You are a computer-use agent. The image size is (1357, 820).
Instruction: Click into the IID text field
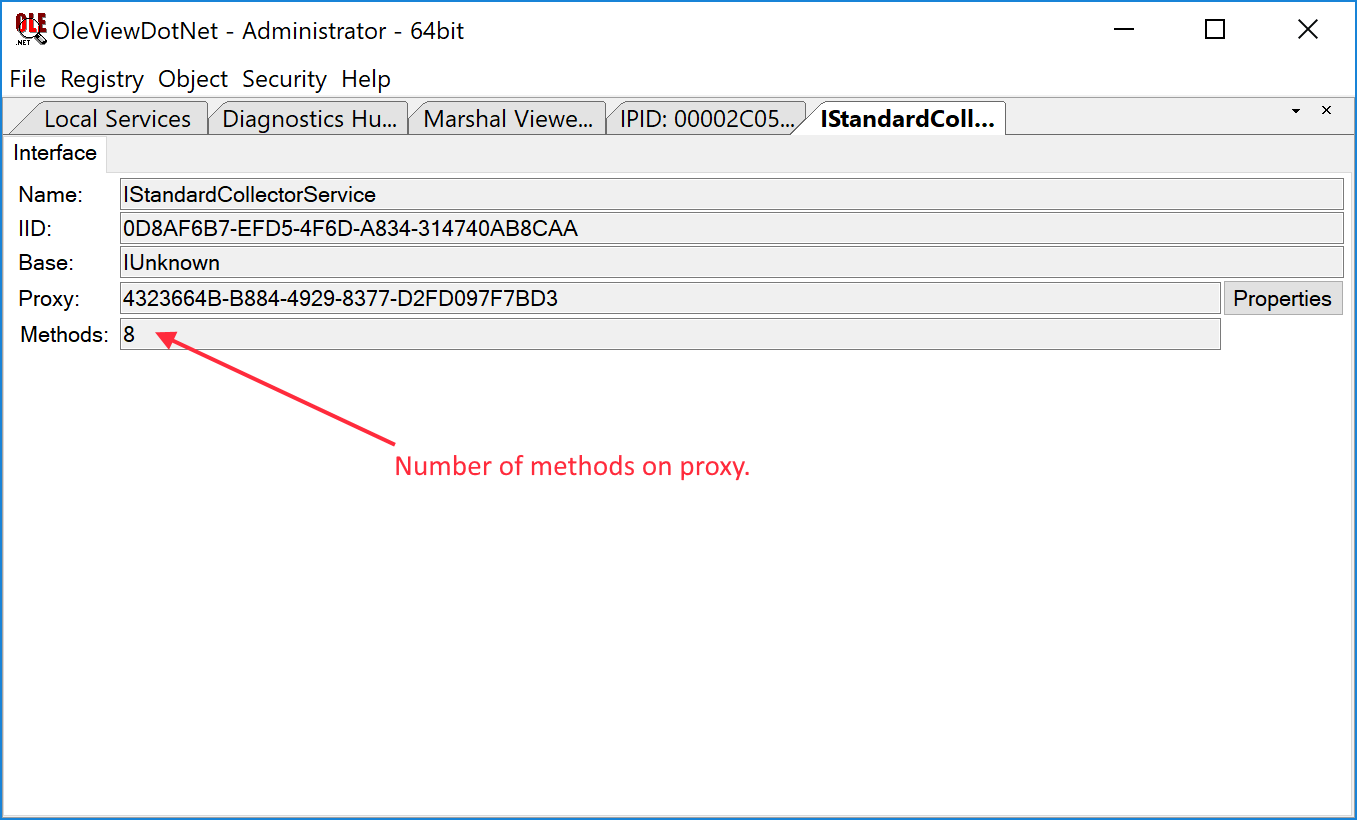tap(730, 228)
